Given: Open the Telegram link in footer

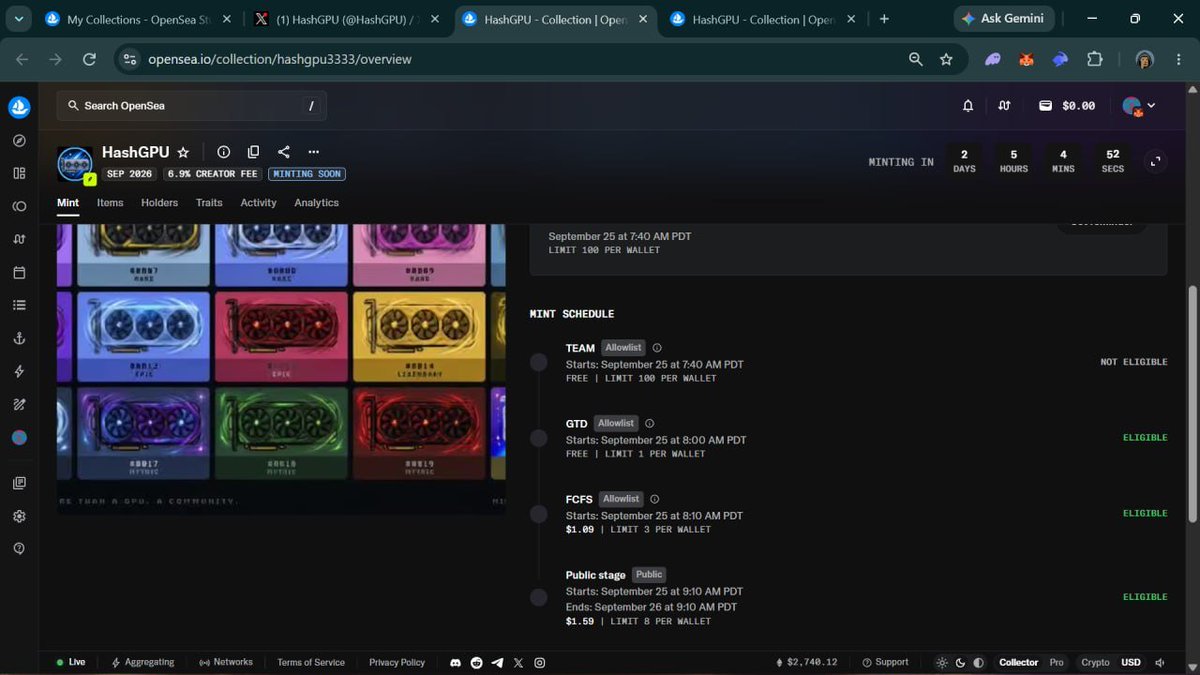Looking at the screenshot, I should coord(497,663).
